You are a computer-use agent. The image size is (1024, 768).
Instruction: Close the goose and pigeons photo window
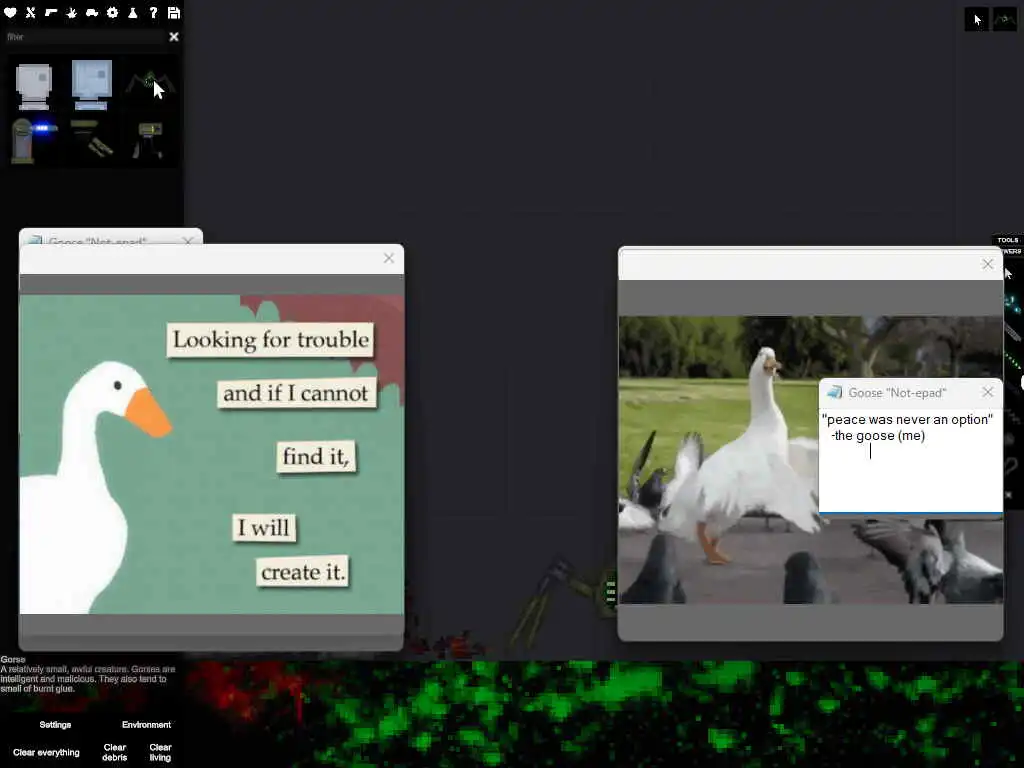(987, 264)
